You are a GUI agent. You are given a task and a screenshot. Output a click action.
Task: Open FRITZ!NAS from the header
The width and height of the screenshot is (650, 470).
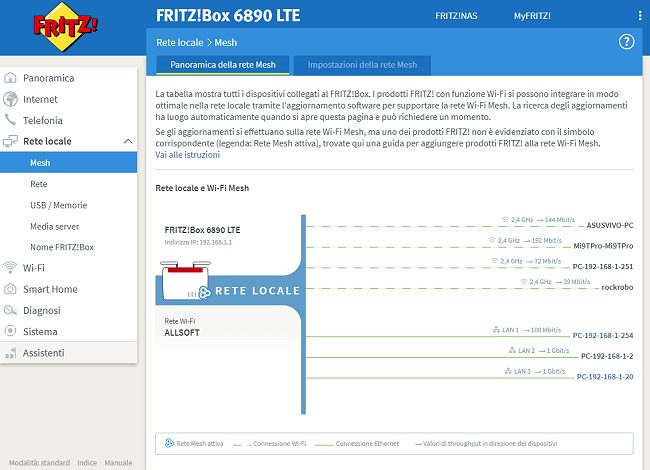[456, 16]
